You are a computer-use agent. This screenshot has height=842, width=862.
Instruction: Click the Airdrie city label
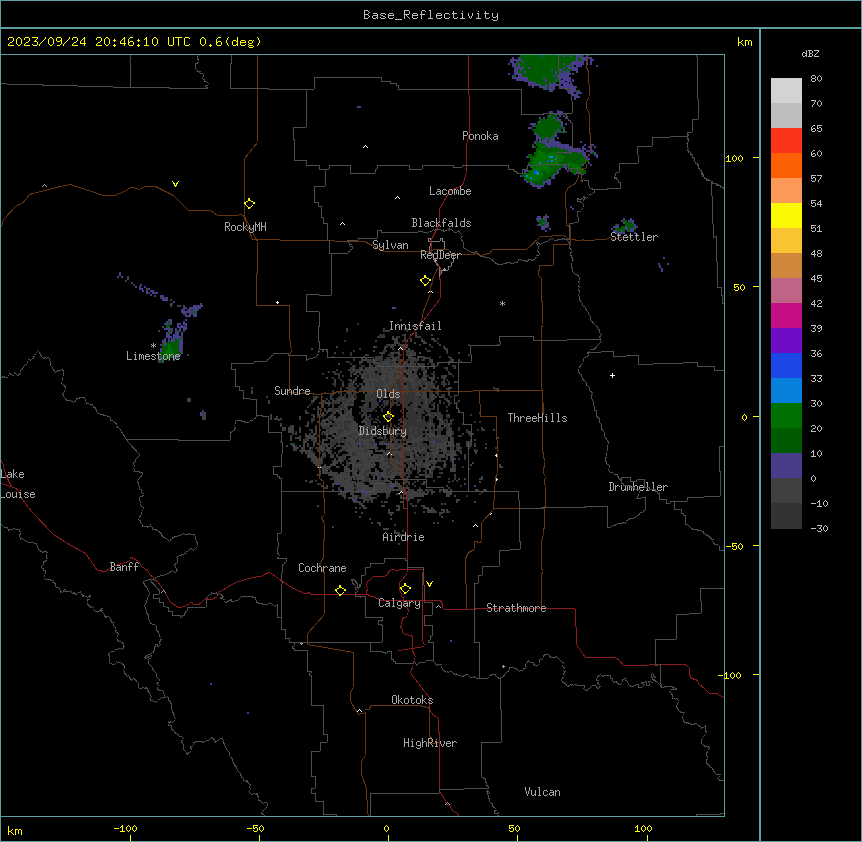tap(403, 537)
